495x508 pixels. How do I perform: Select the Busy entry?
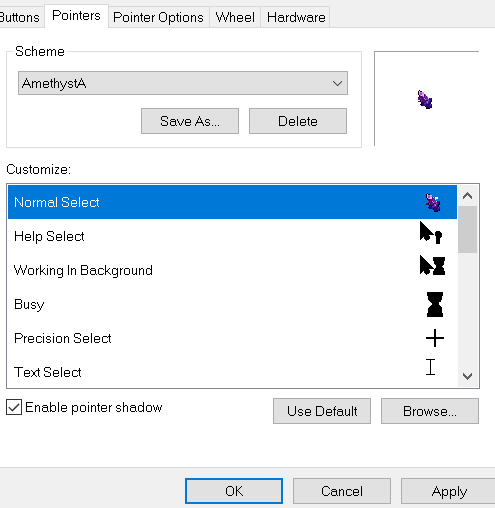(x=232, y=304)
